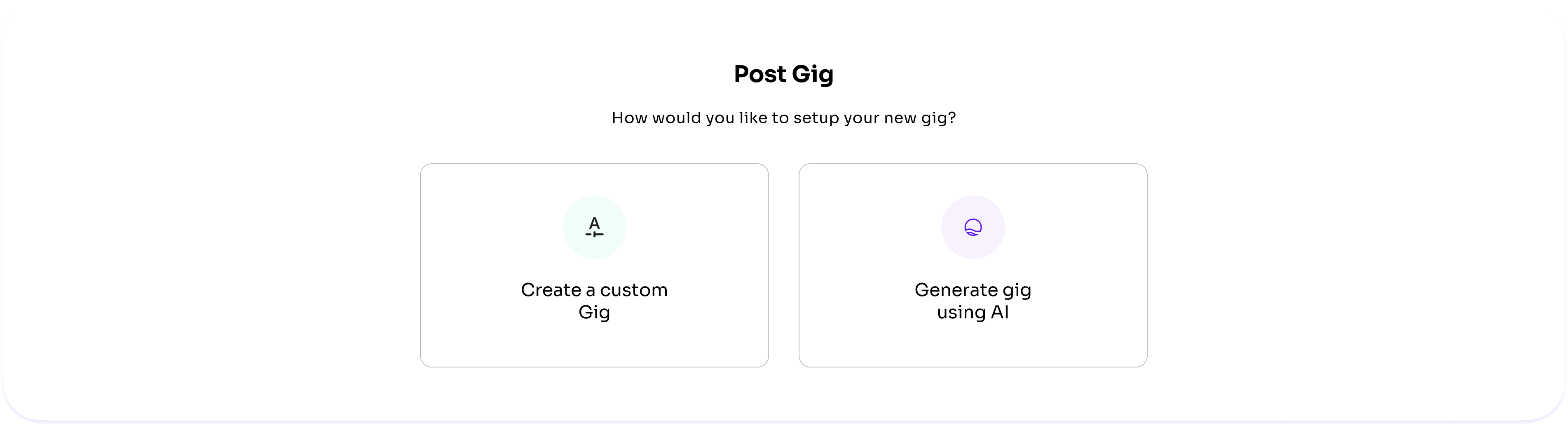Open the left card for custom gig creation
1568x426 pixels.
coord(594,265)
